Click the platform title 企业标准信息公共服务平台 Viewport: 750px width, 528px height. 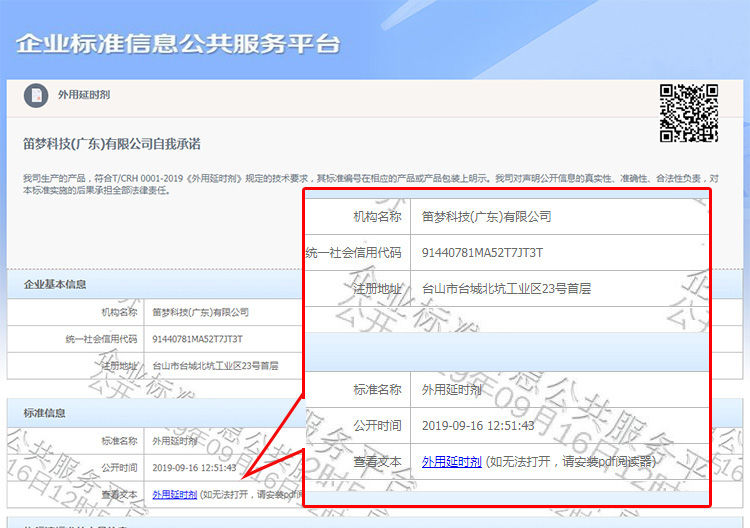click(x=178, y=44)
